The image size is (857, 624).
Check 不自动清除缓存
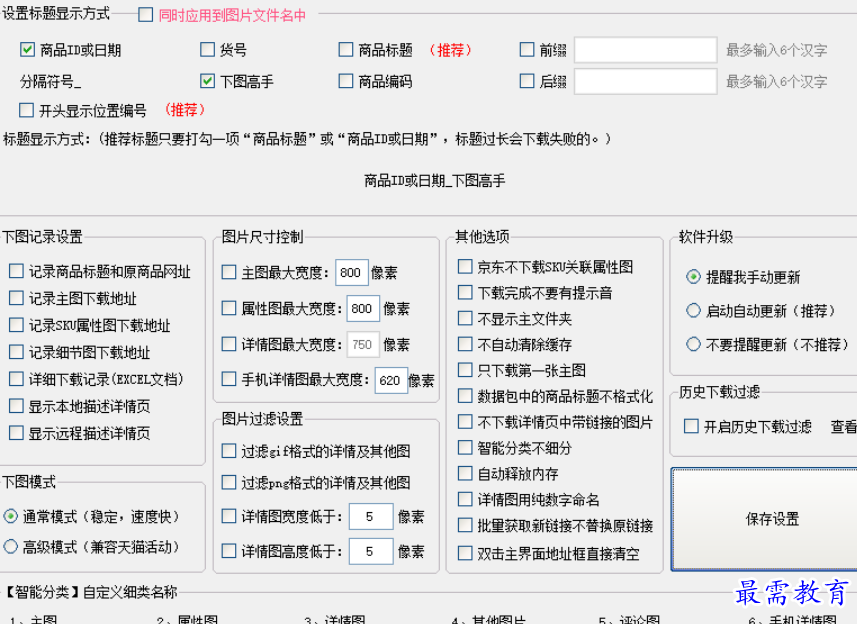click(465, 344)
